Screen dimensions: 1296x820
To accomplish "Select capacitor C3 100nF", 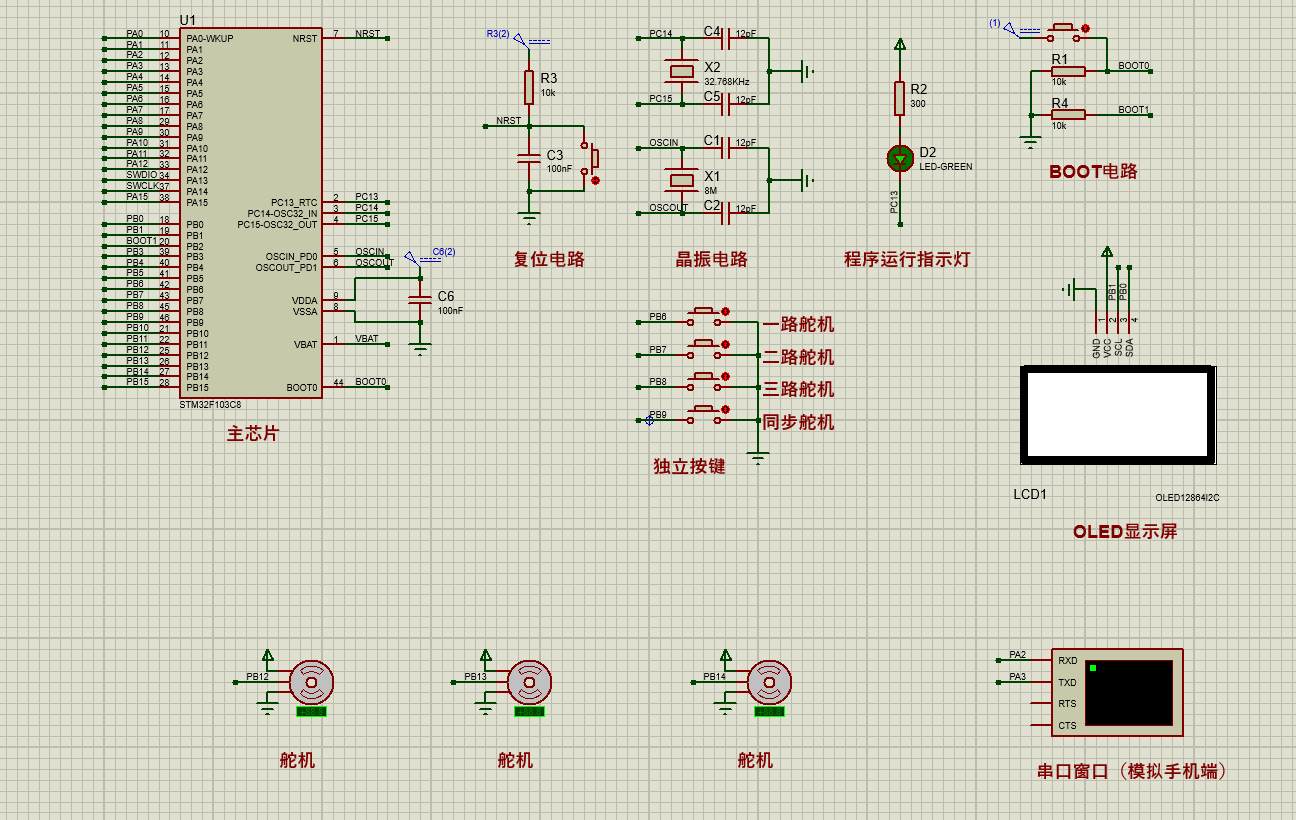I will (529, 157).
